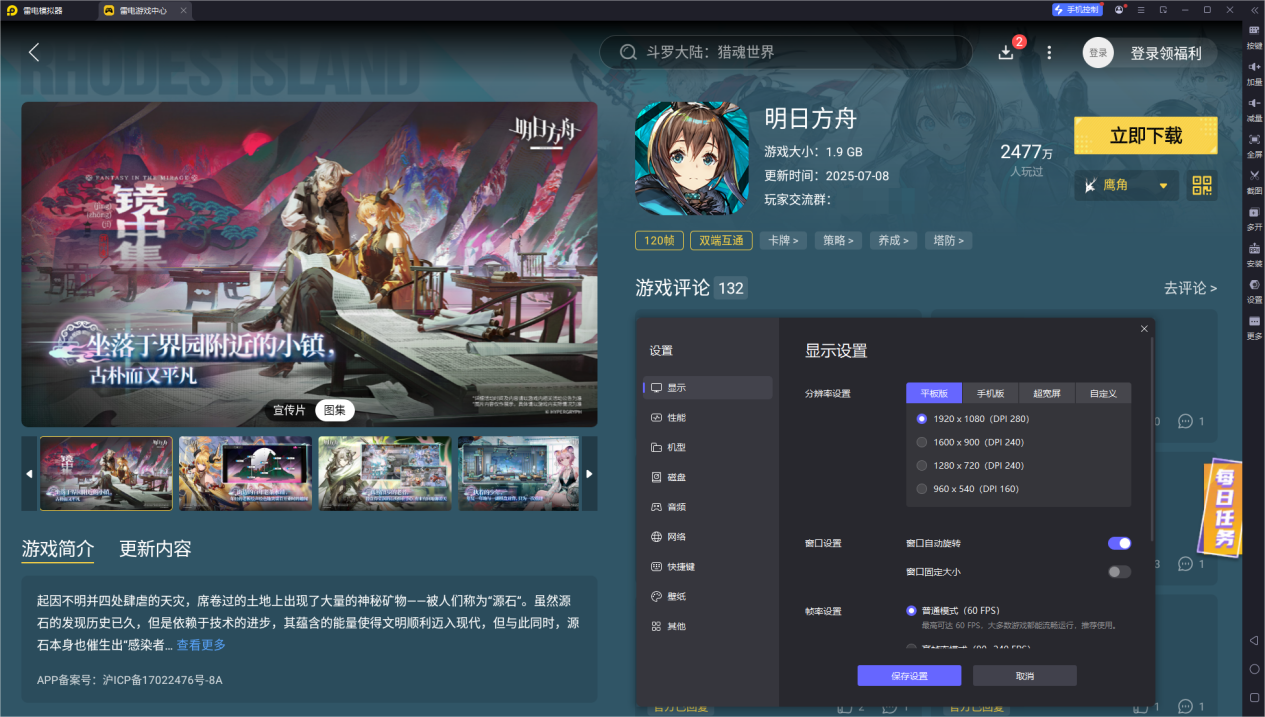Switch to the 超宽屏 resolution tab
This screenshot has height=717, width=1265.
tap(1047, 393)
